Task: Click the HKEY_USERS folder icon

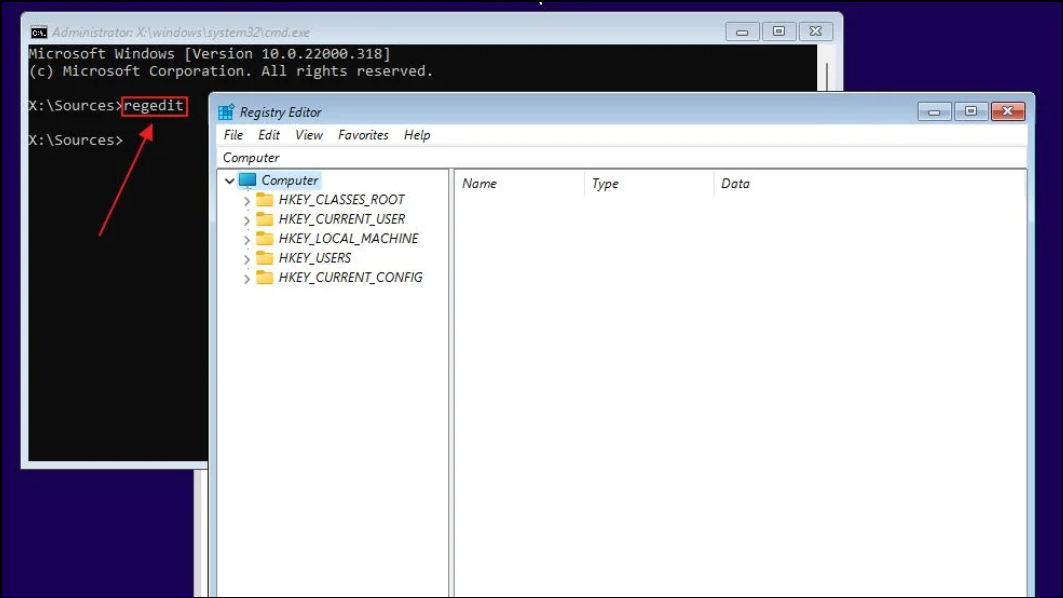Action: [x=265, y=257]
